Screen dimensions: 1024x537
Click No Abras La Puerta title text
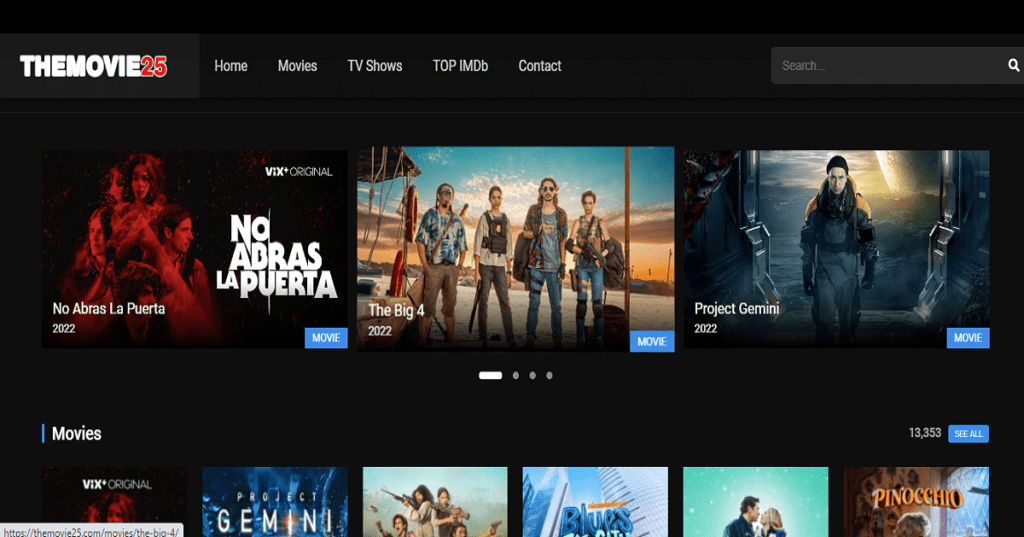pyautogui.click(x=108, y=309)
